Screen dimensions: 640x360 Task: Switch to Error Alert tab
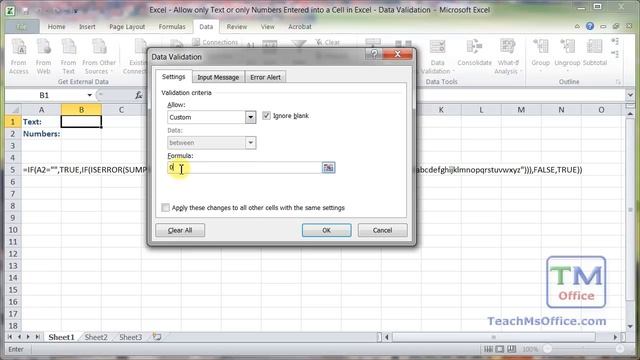coord(265,77)
